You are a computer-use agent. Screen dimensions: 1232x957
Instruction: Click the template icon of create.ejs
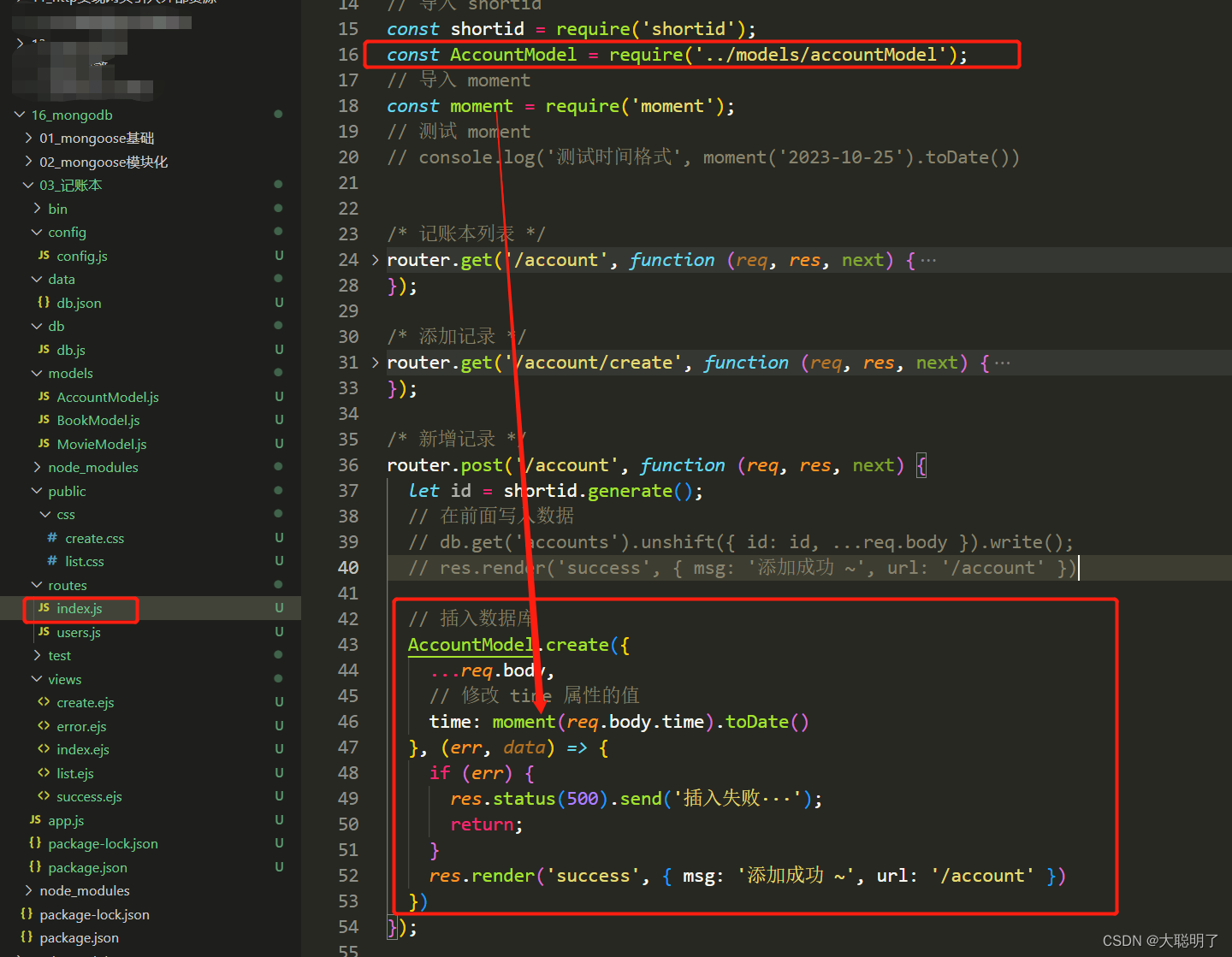coord(44,702)
